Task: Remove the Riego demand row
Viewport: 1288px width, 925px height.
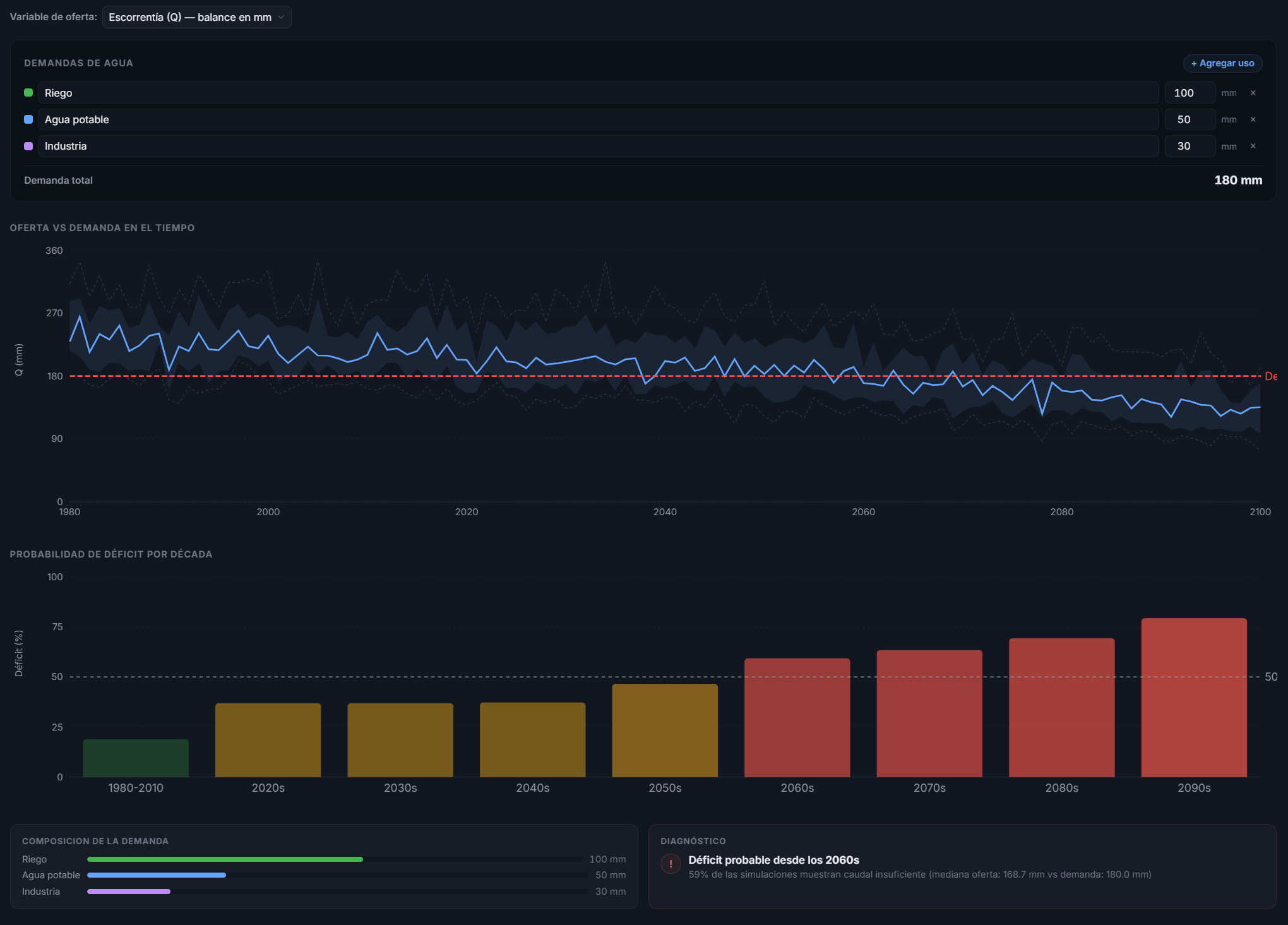Action: 1253,93
